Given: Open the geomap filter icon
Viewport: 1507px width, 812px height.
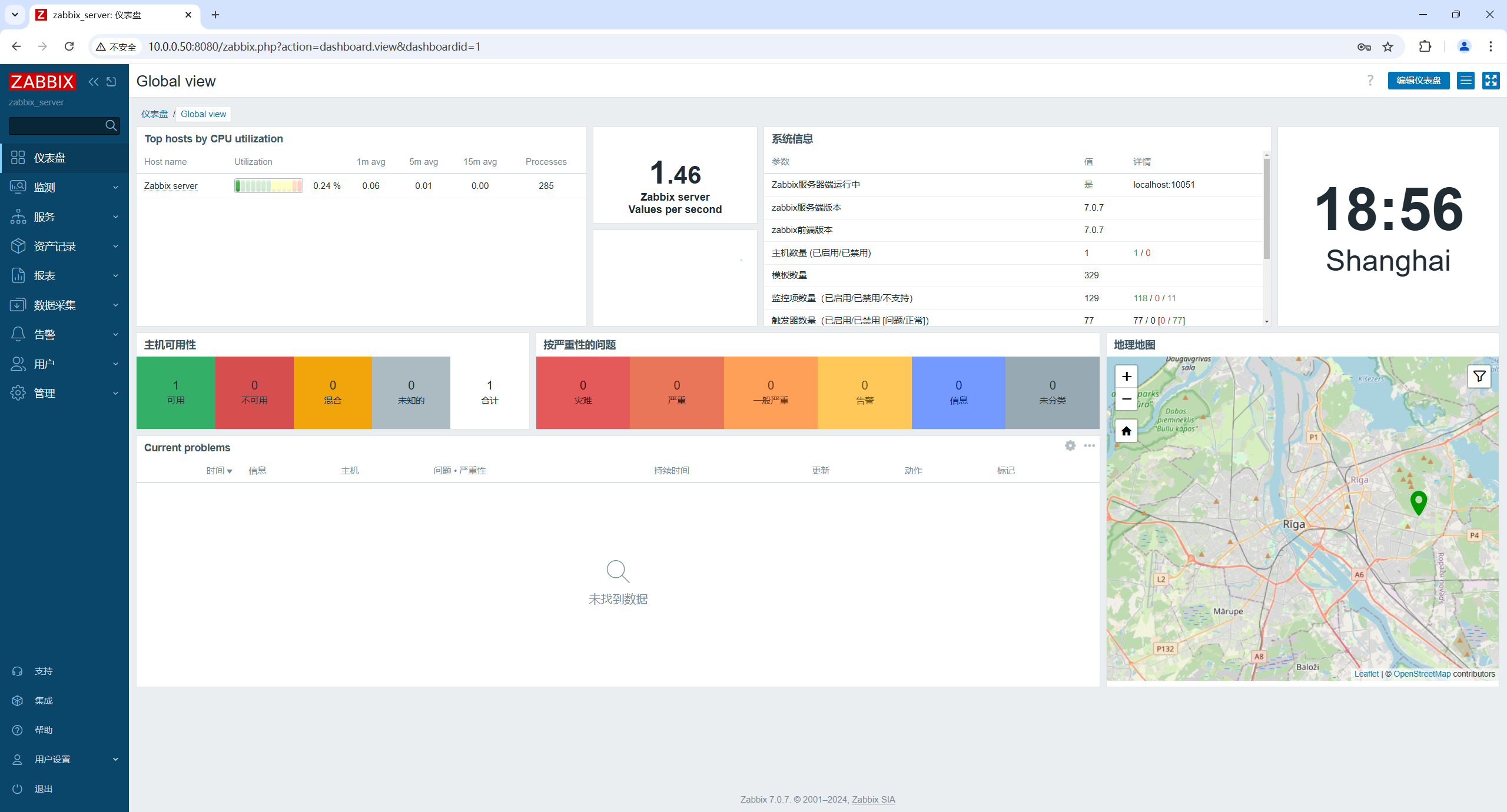Looking at the screenshot, I should (x=1479, y=377).
